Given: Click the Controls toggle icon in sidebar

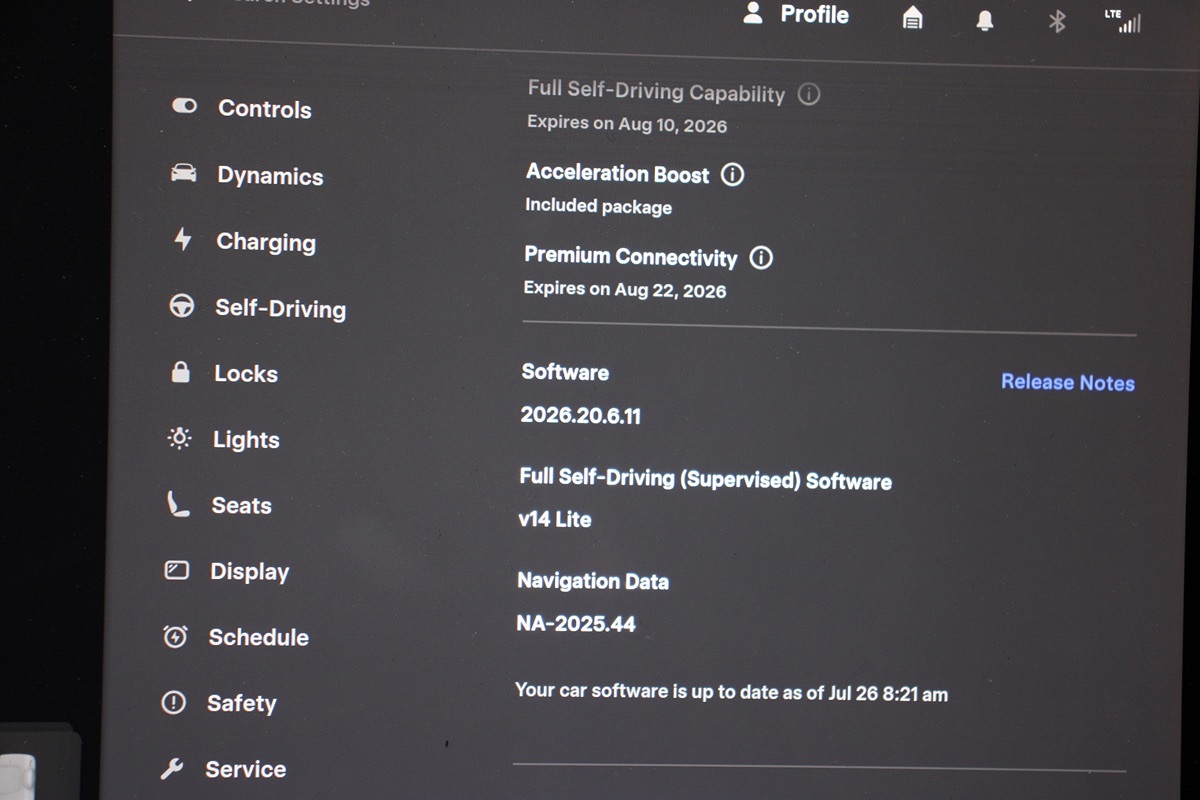Looking at the screenshot, I should point(184,106).
